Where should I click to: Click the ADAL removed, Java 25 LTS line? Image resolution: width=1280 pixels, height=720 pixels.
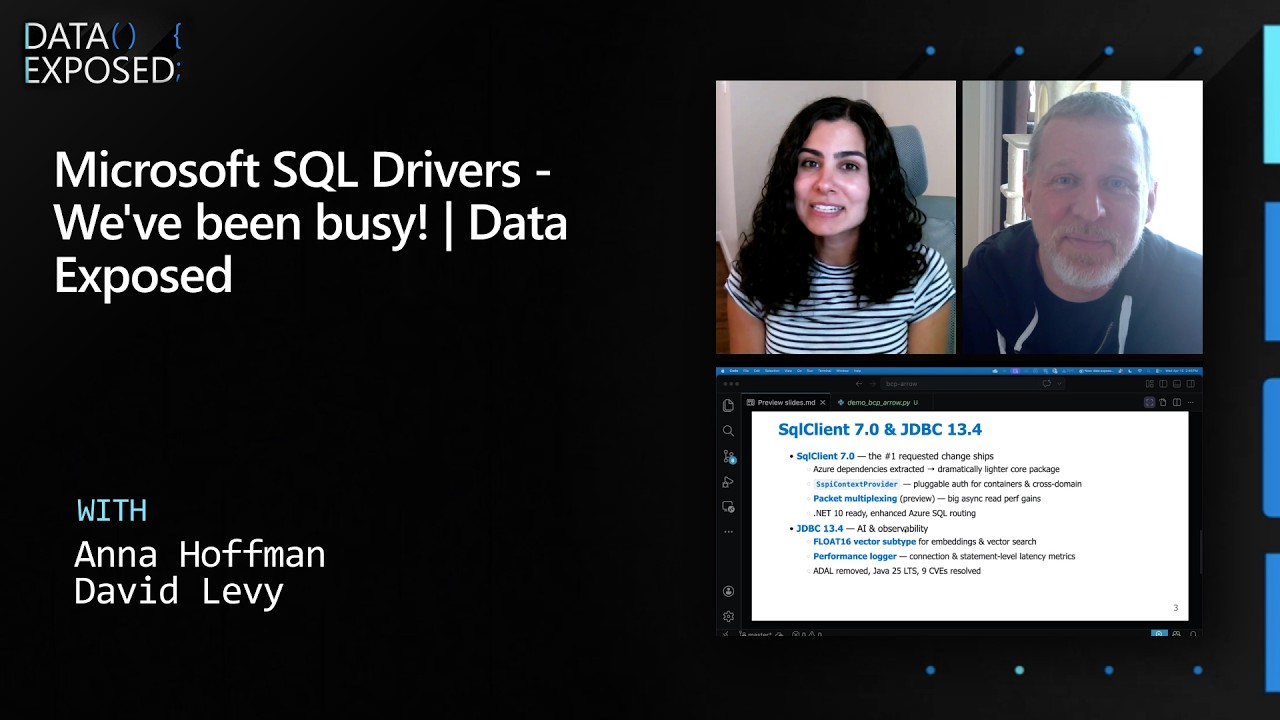[x=896, y=571]
